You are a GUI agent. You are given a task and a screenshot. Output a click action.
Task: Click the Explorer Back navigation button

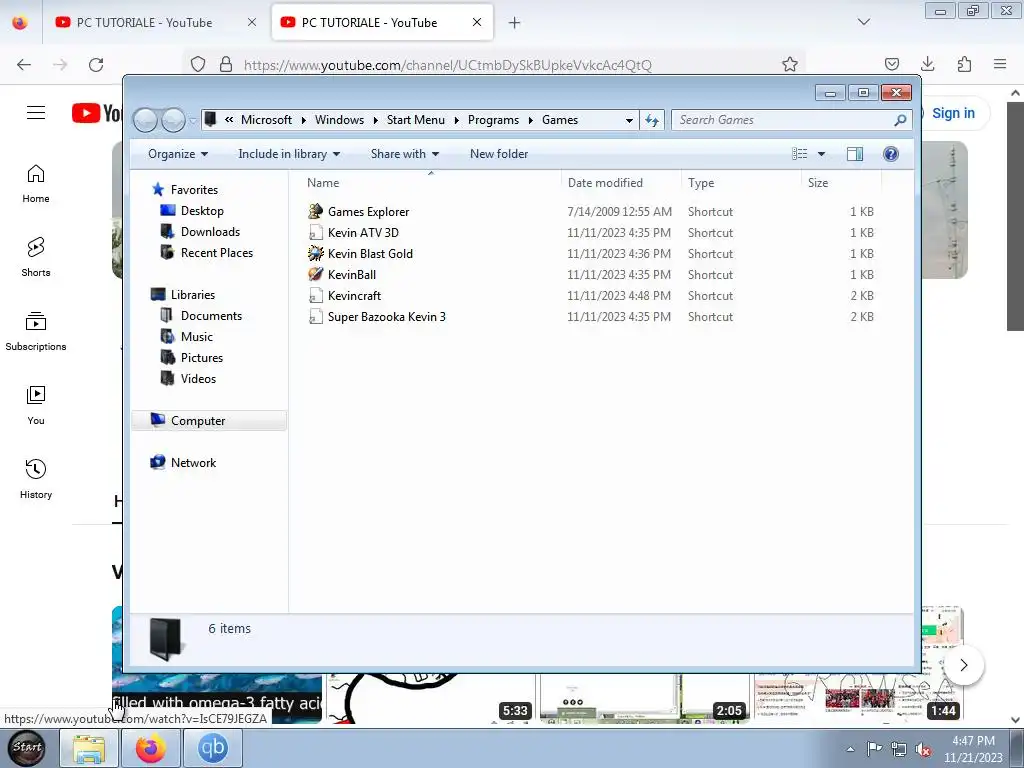[146, 120]
